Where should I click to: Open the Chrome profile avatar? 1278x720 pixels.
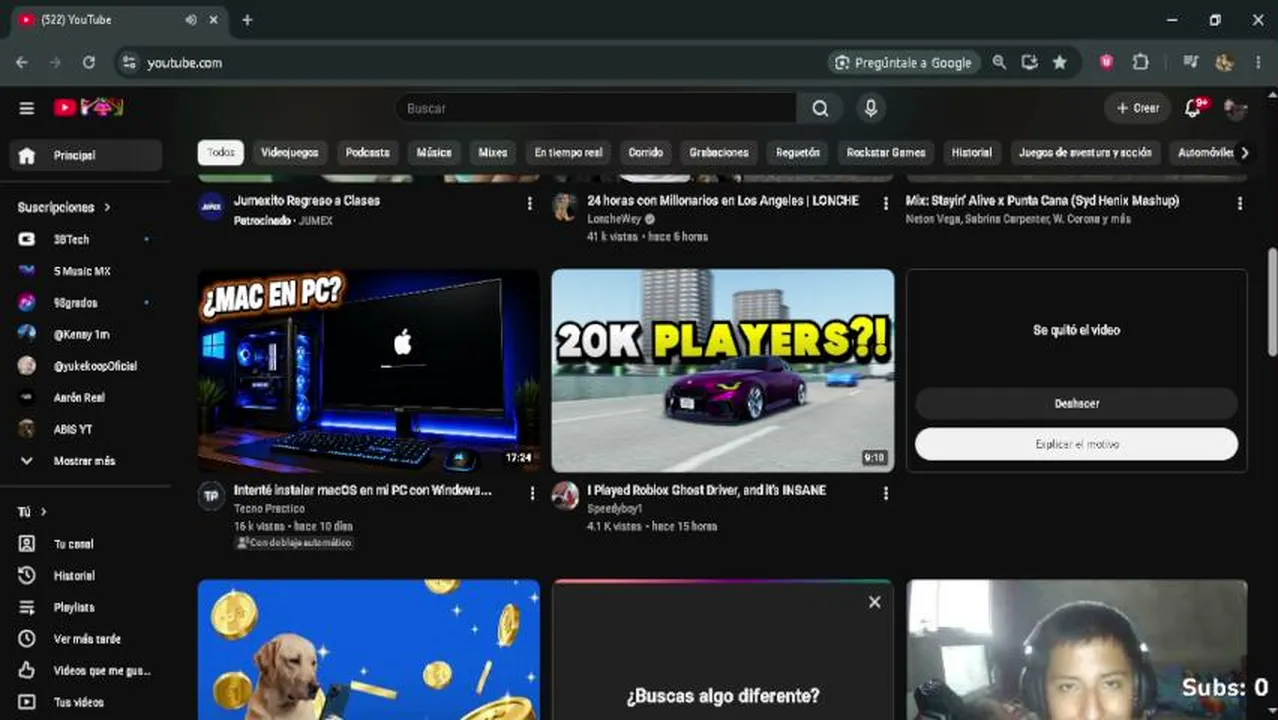pyautogui.click(x=1224, y=62)
